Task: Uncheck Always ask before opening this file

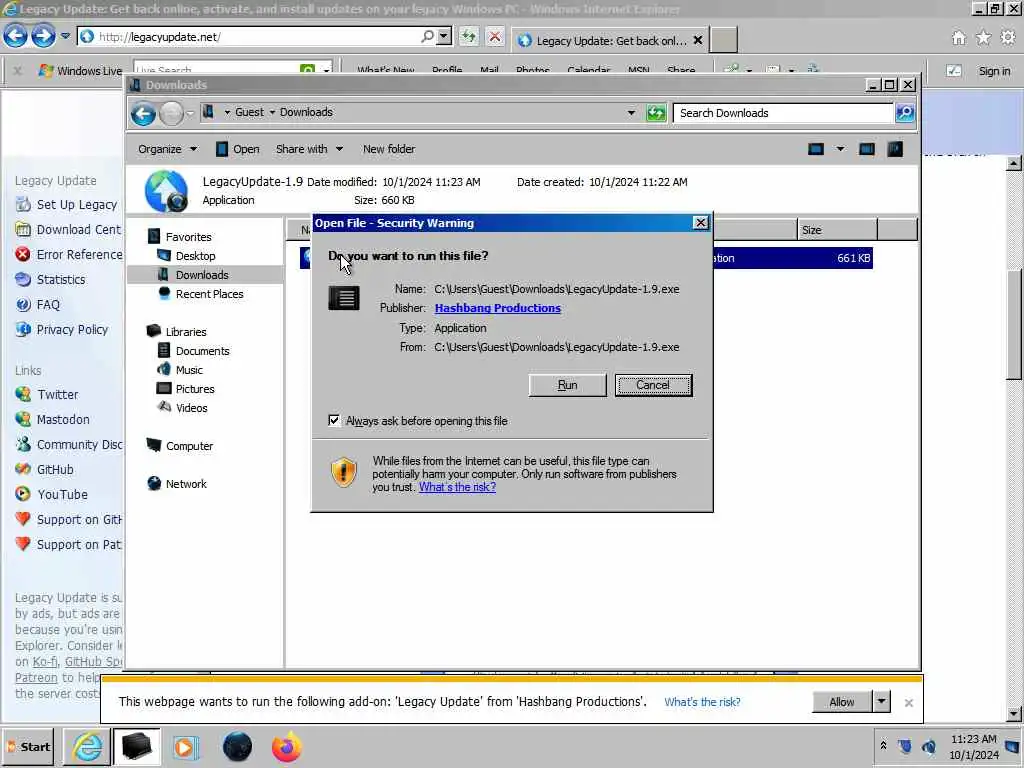Action: [334, 421]
